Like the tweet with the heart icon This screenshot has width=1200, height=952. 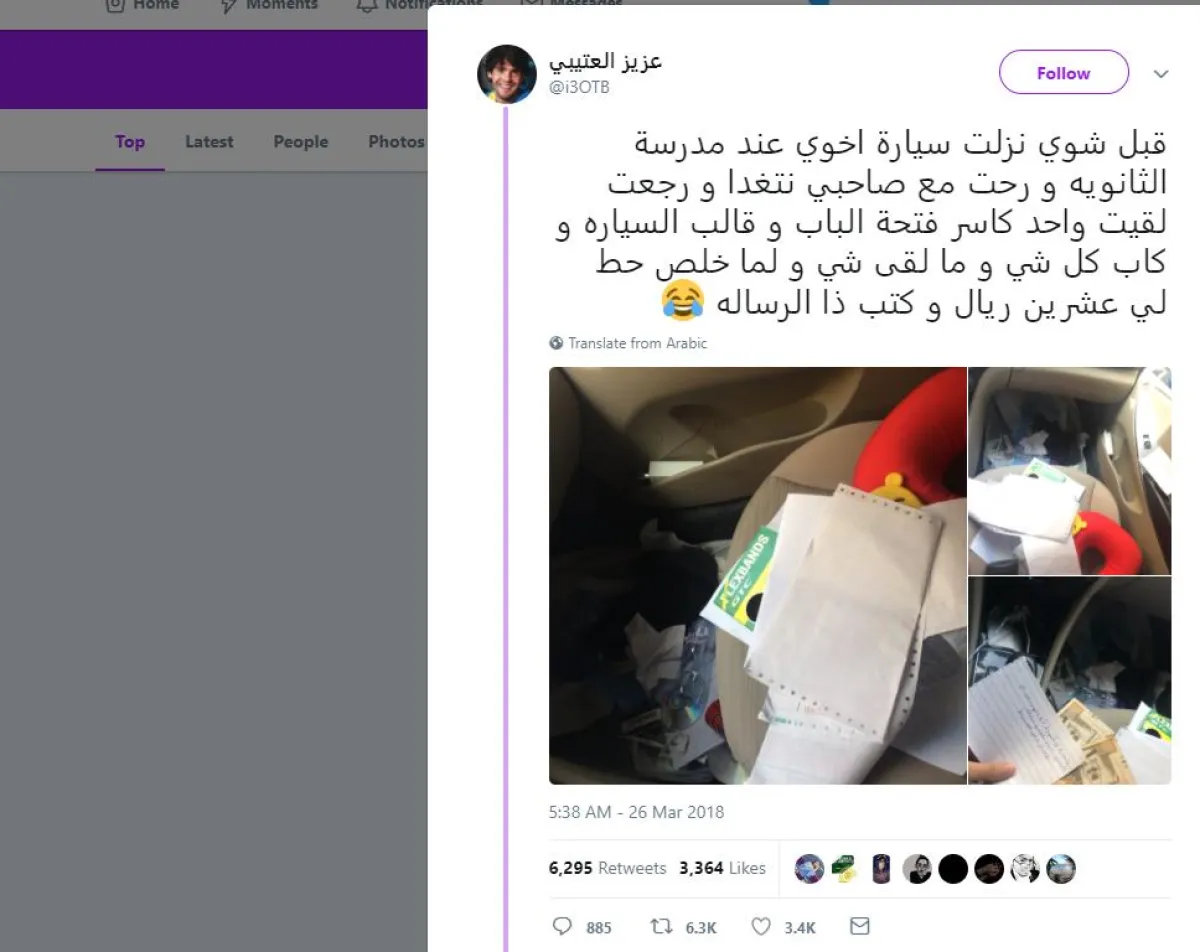coord(761,927)
